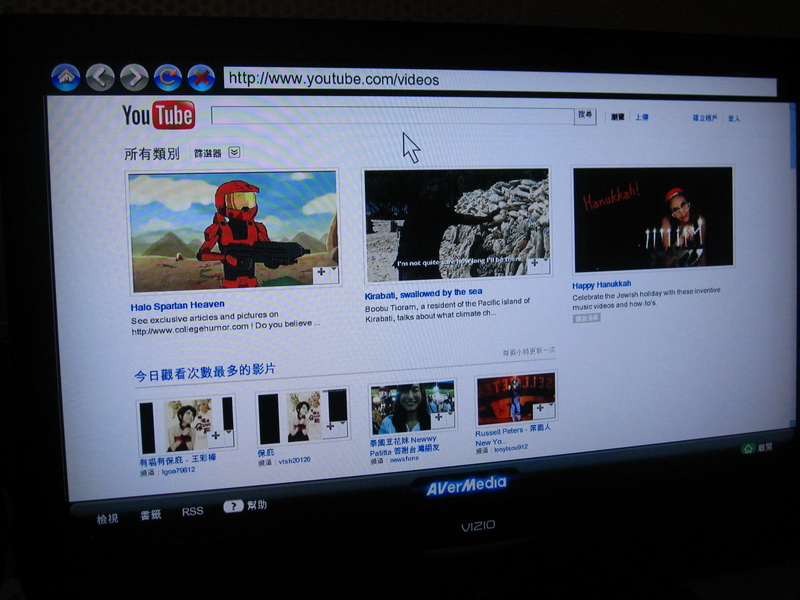This screenshot has height=600, width=800.
Task: Add Kirabati video to queue via plus icon
Action: click(534, 263)
